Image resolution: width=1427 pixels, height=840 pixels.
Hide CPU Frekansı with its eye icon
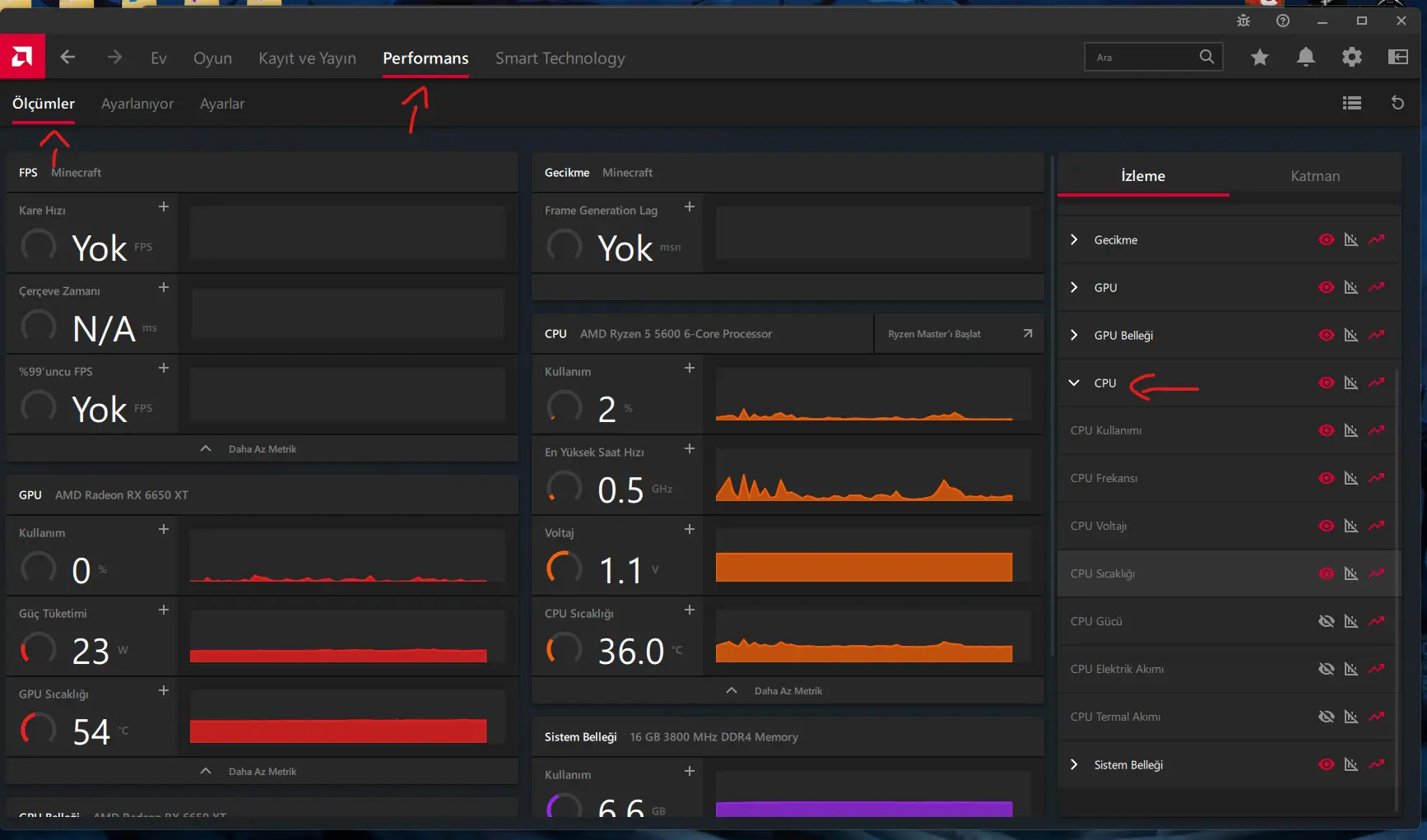[x=1327, y=478]
